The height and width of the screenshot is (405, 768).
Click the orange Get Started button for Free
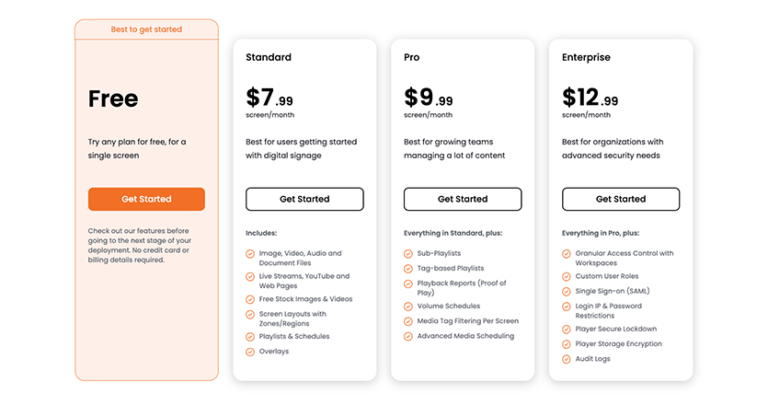tap(146, 199)
